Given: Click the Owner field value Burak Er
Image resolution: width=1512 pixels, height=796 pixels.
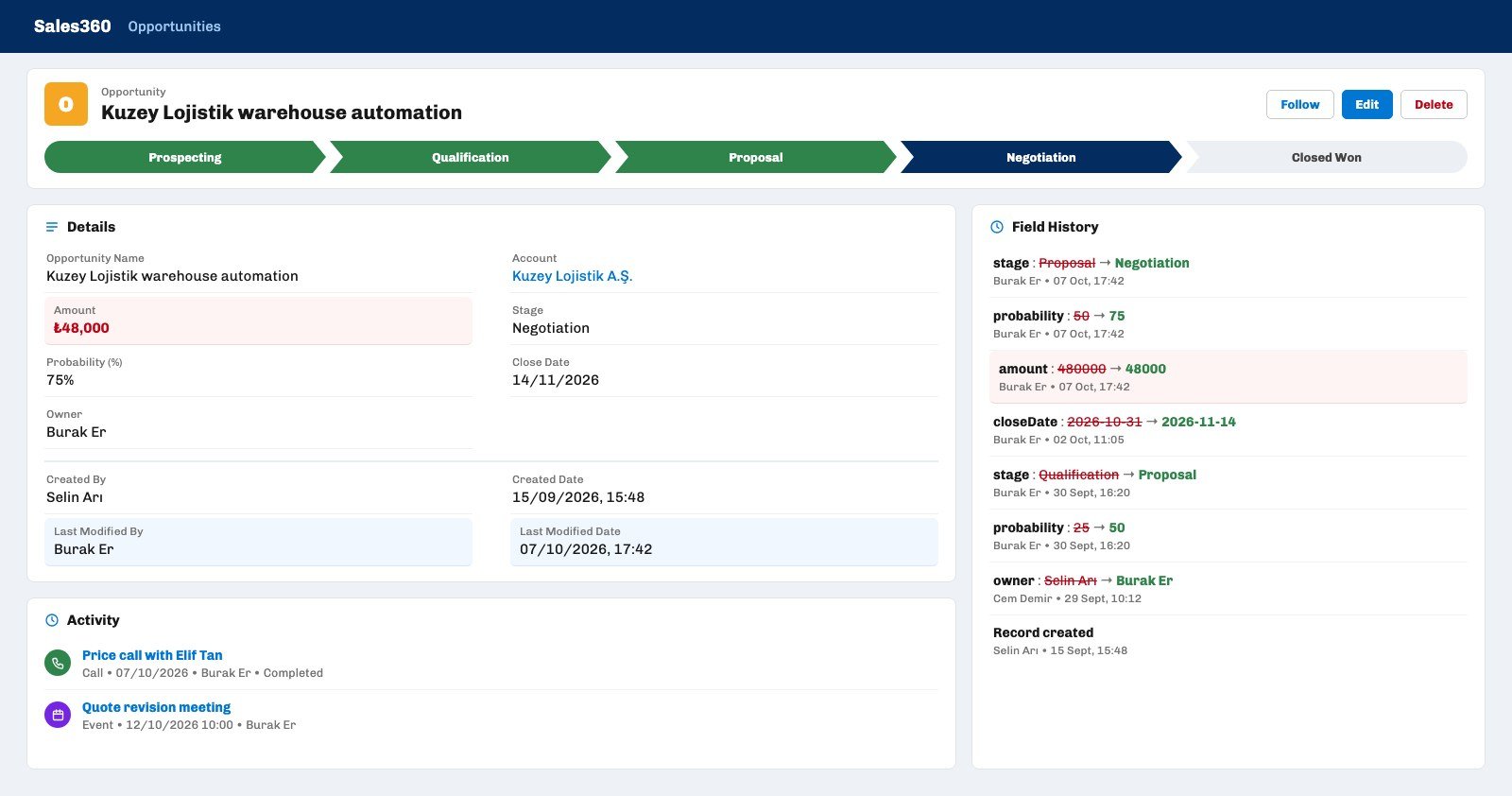Looking at the screenshot, I should (x=77, y=432).
